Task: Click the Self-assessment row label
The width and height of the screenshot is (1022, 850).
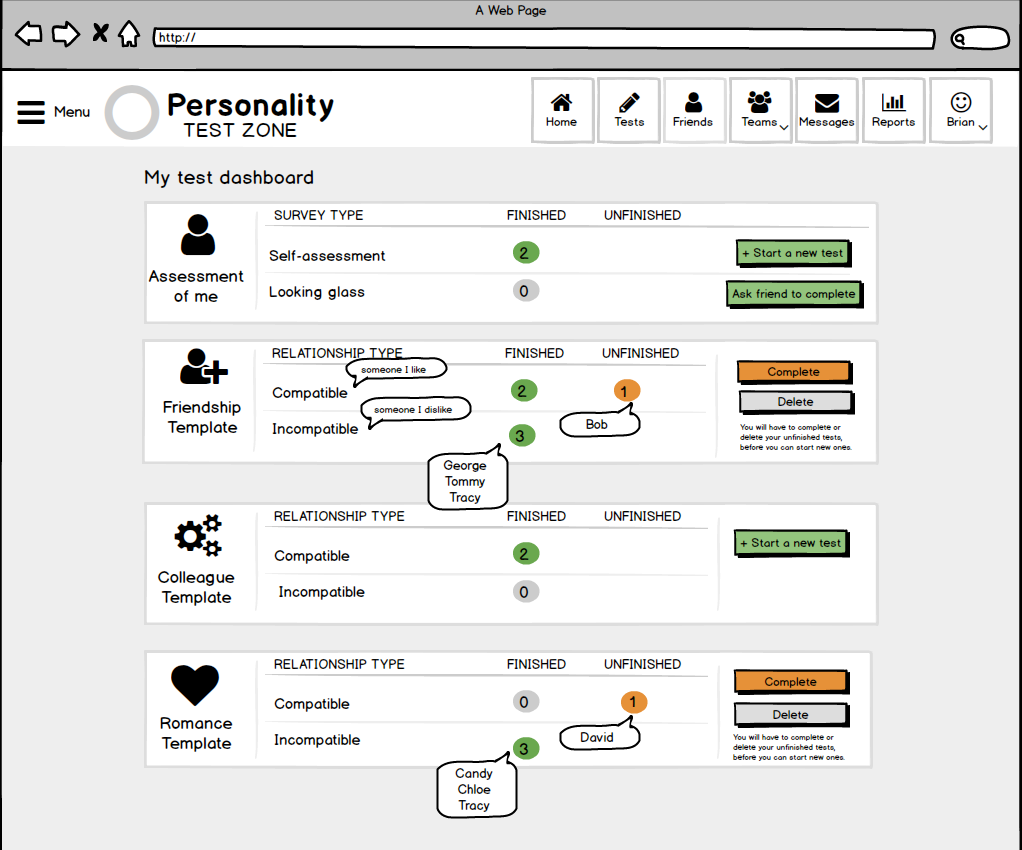Action: pyautogui.click(x=327, y=256)
